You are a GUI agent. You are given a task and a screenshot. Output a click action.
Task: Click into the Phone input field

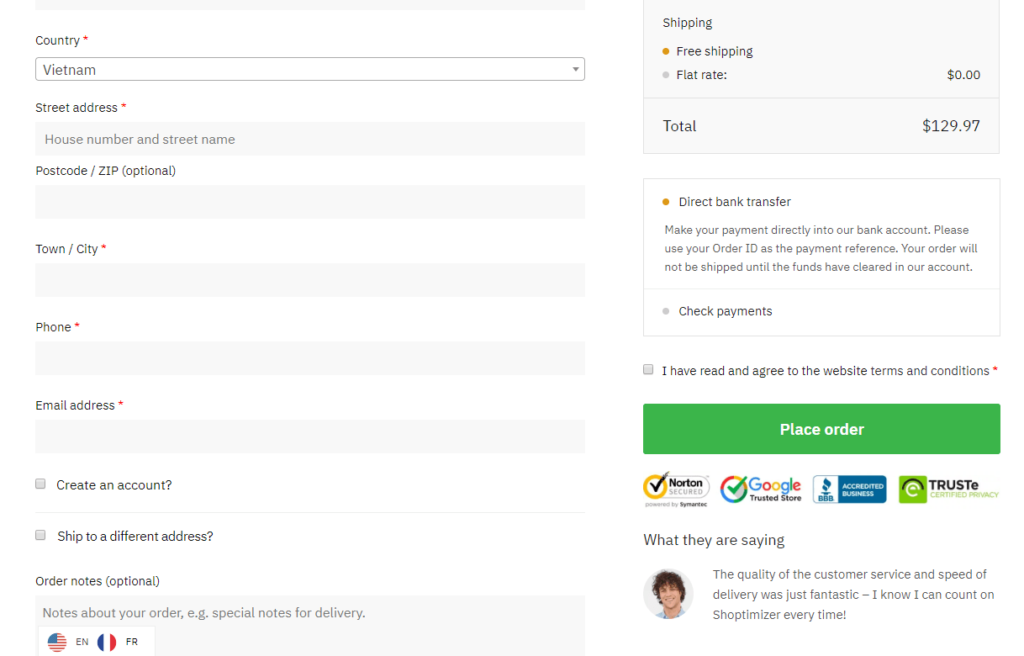click(310, 358)
